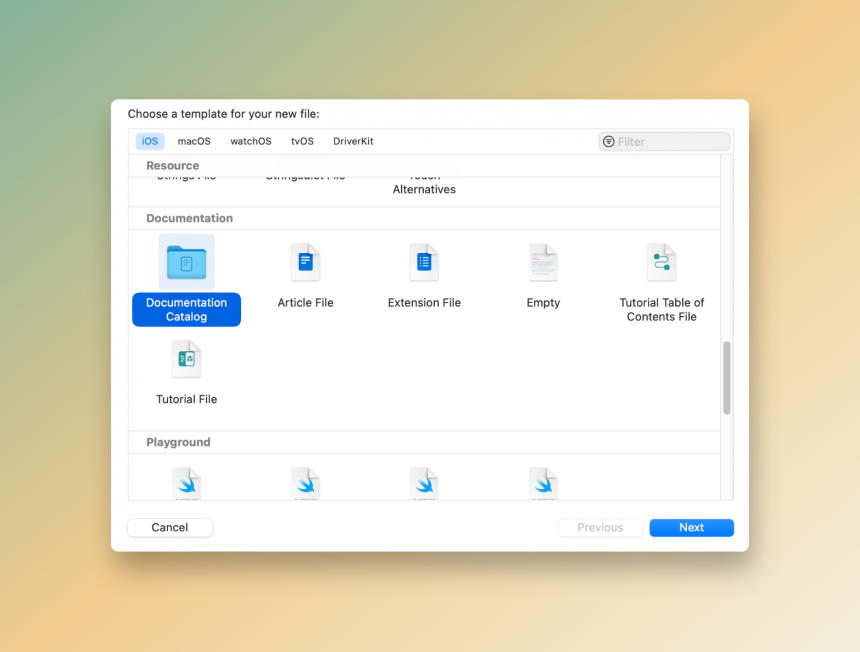Select the third Swift playground template icon
Image resolution: width=860 pixels, height=652 pixels.
[x=424, y=483]
